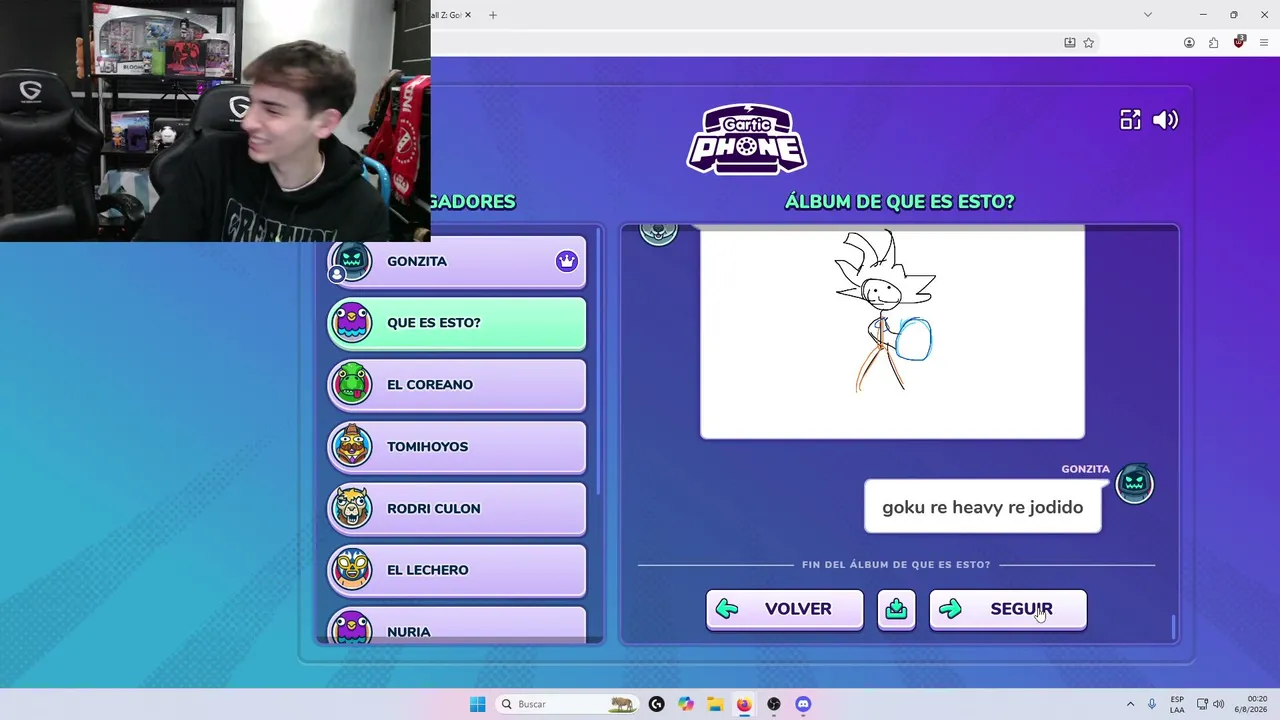Select player TOMIHOYOS
The height and width of the screenshot is (720, 1280).
click(457, 447)
